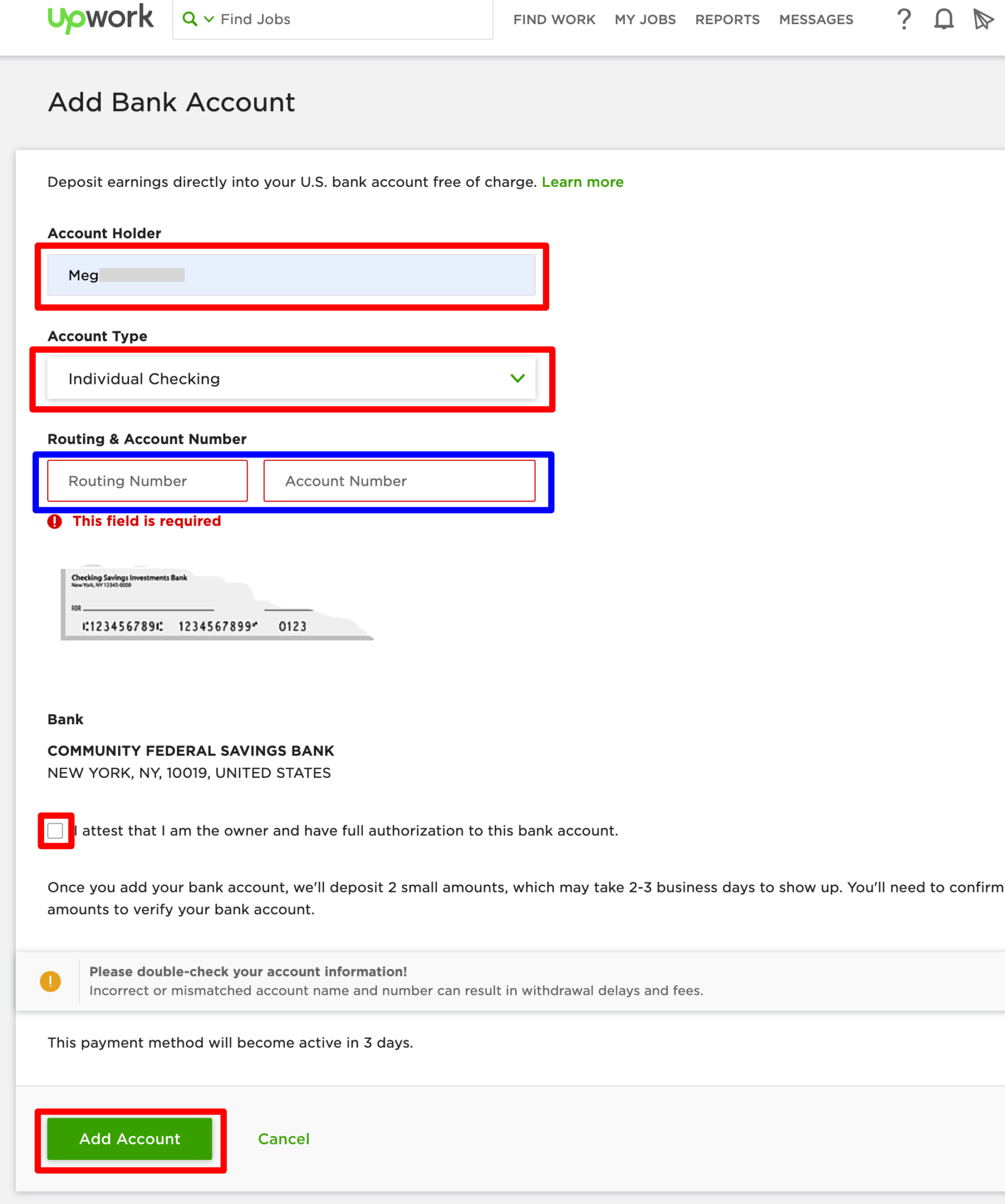The height and width of the screenshot is (1204, 1005).
Task: Check the bank account ownership attestation box
Action: pyautogui.click(x=55, y=831)
